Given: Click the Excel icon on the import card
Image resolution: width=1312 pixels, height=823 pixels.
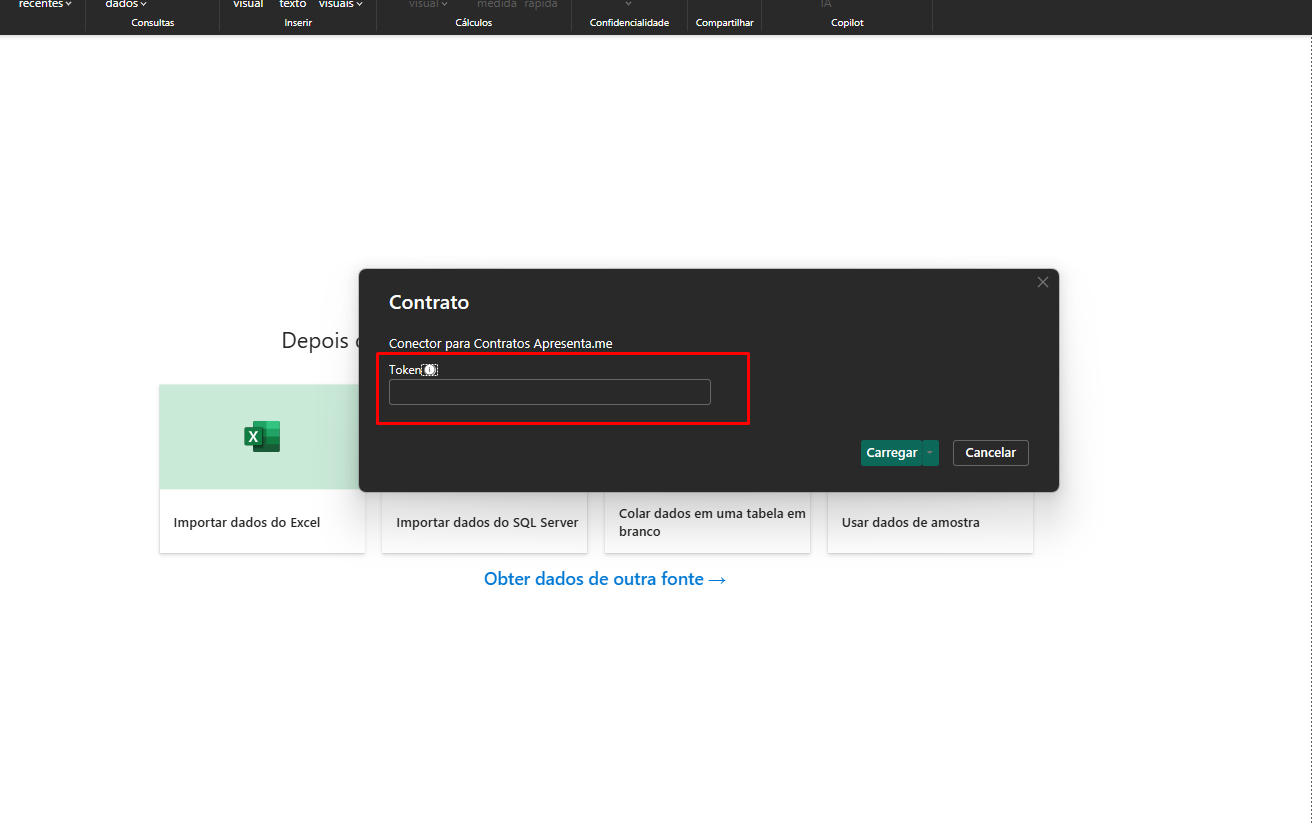Looking at the screenshot, I should click(x=262, y=437).
